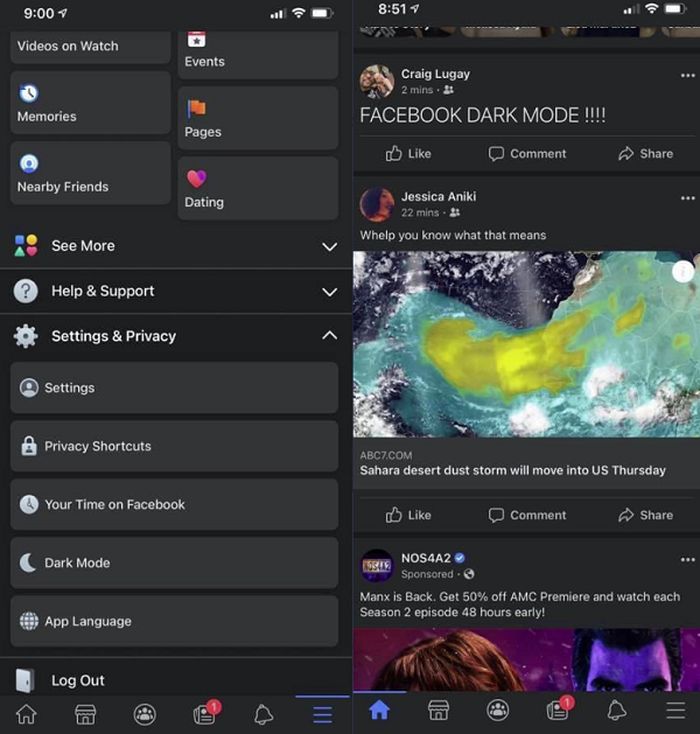Open Dark Mode setting
The width and height of the screenshot is (700, 734).
pyautogui.click(x=174, y=563)
